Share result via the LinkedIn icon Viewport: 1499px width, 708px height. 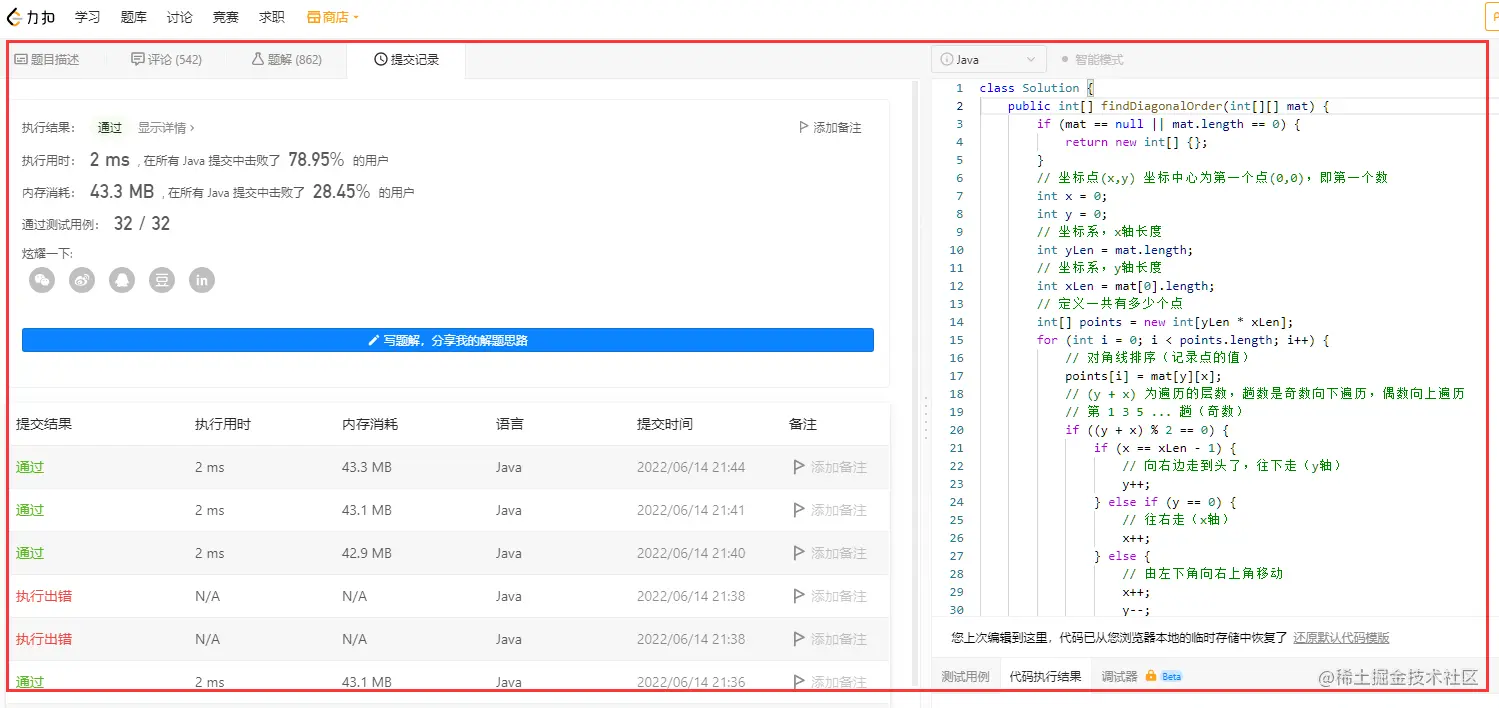pos(202,280)
